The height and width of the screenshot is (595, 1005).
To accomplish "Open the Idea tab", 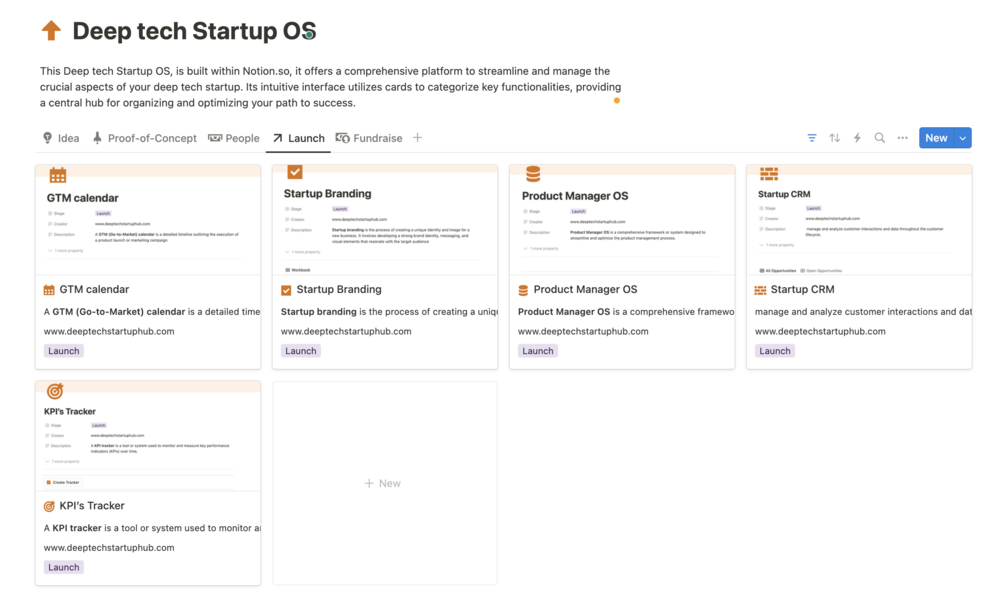I will (x=61, y=138).
